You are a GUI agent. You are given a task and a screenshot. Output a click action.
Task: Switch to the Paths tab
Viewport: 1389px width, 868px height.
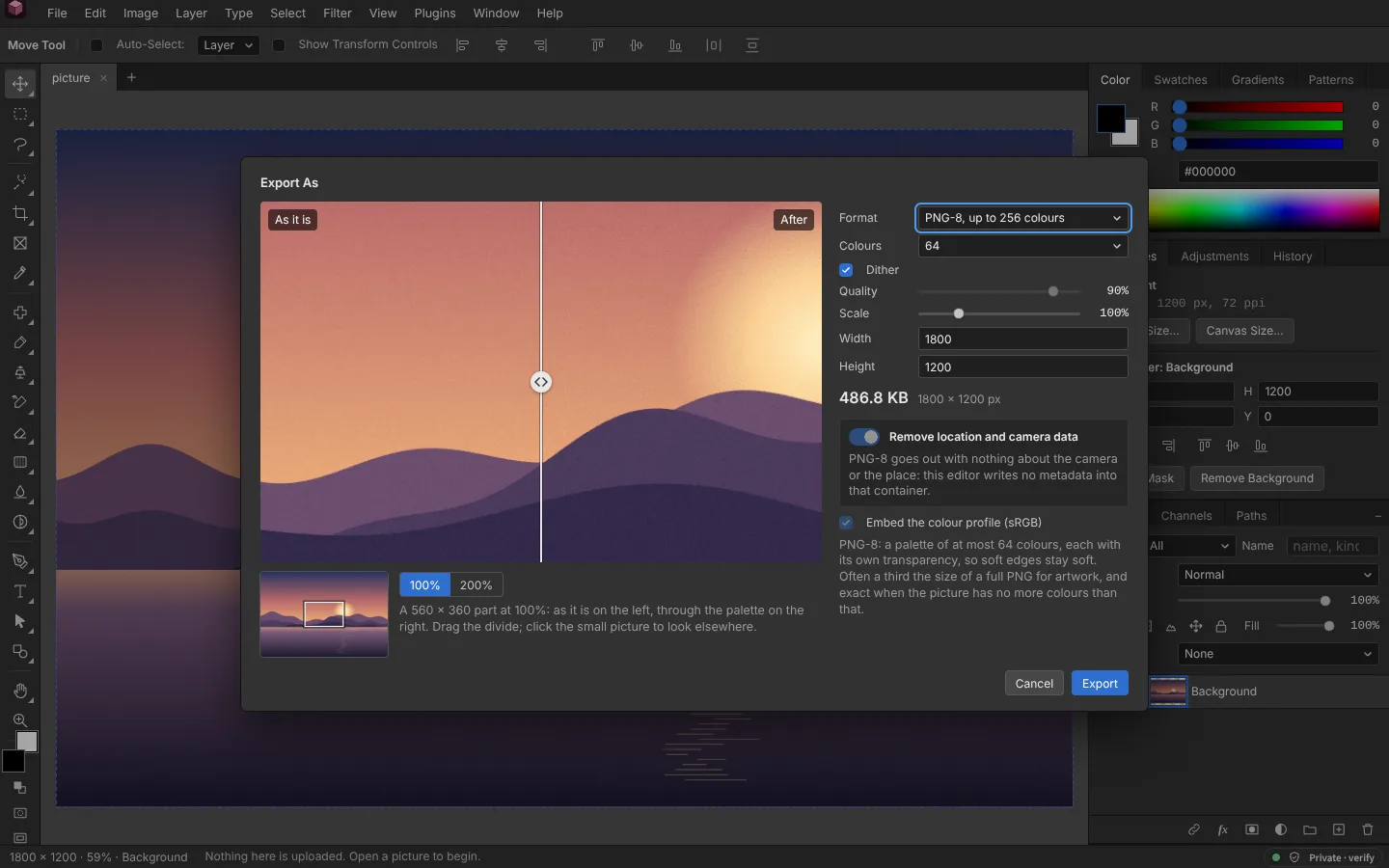pos(1251,516)
